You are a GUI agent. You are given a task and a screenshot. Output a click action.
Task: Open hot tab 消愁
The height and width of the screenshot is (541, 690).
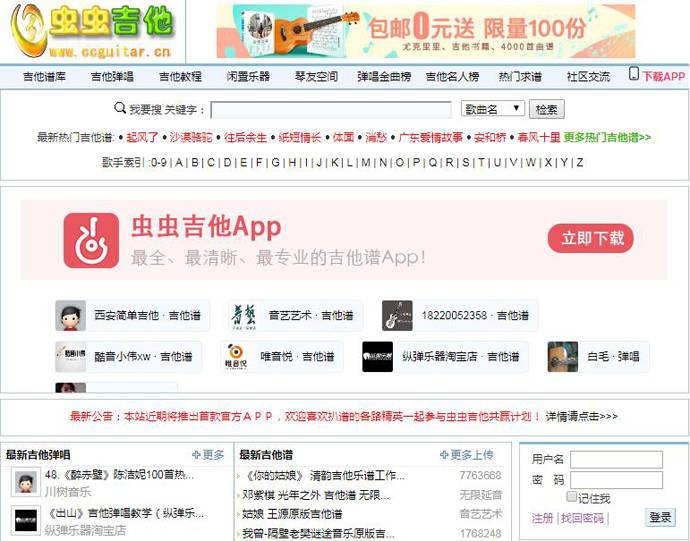[x=376, y=137]
